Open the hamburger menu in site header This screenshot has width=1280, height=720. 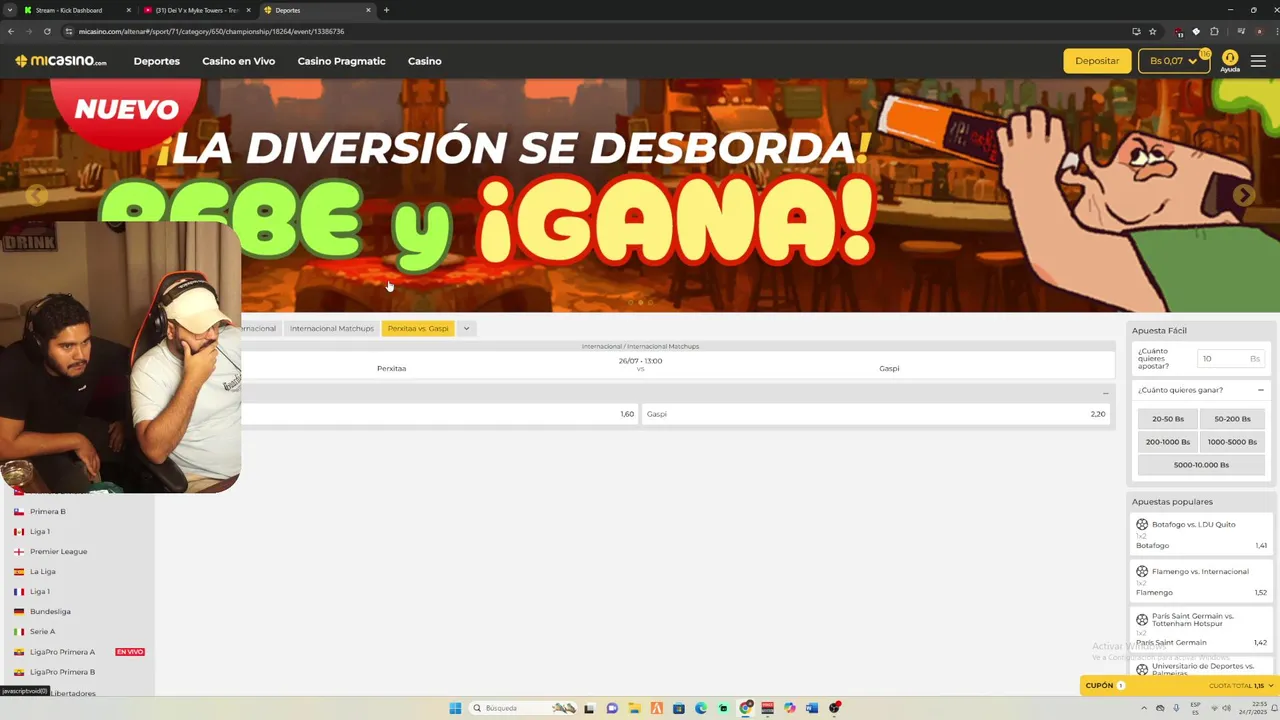[1258, 61]
